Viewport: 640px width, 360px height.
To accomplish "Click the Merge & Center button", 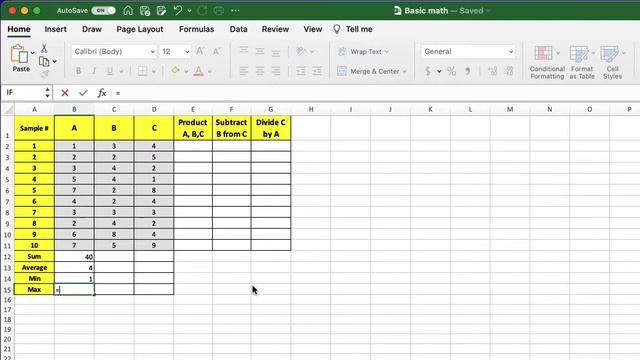I will (x=368, y=71).
